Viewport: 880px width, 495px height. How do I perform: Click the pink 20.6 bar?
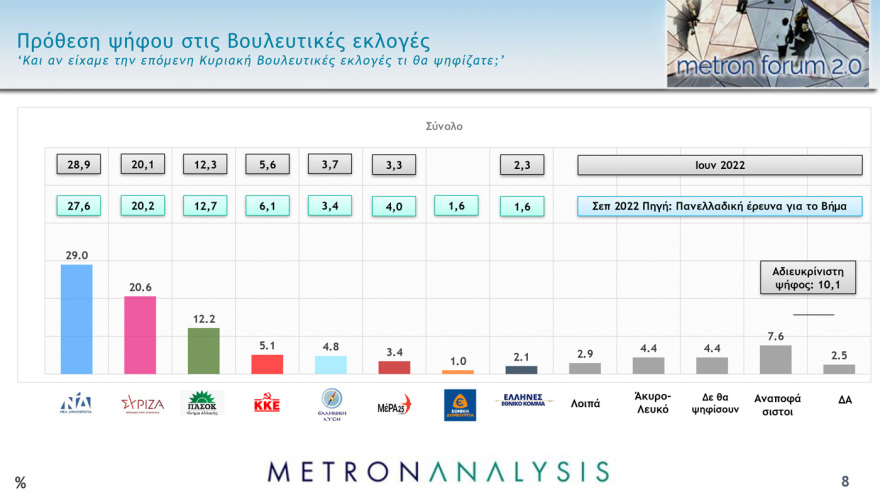pyautogui.click(x=140, y=335)
